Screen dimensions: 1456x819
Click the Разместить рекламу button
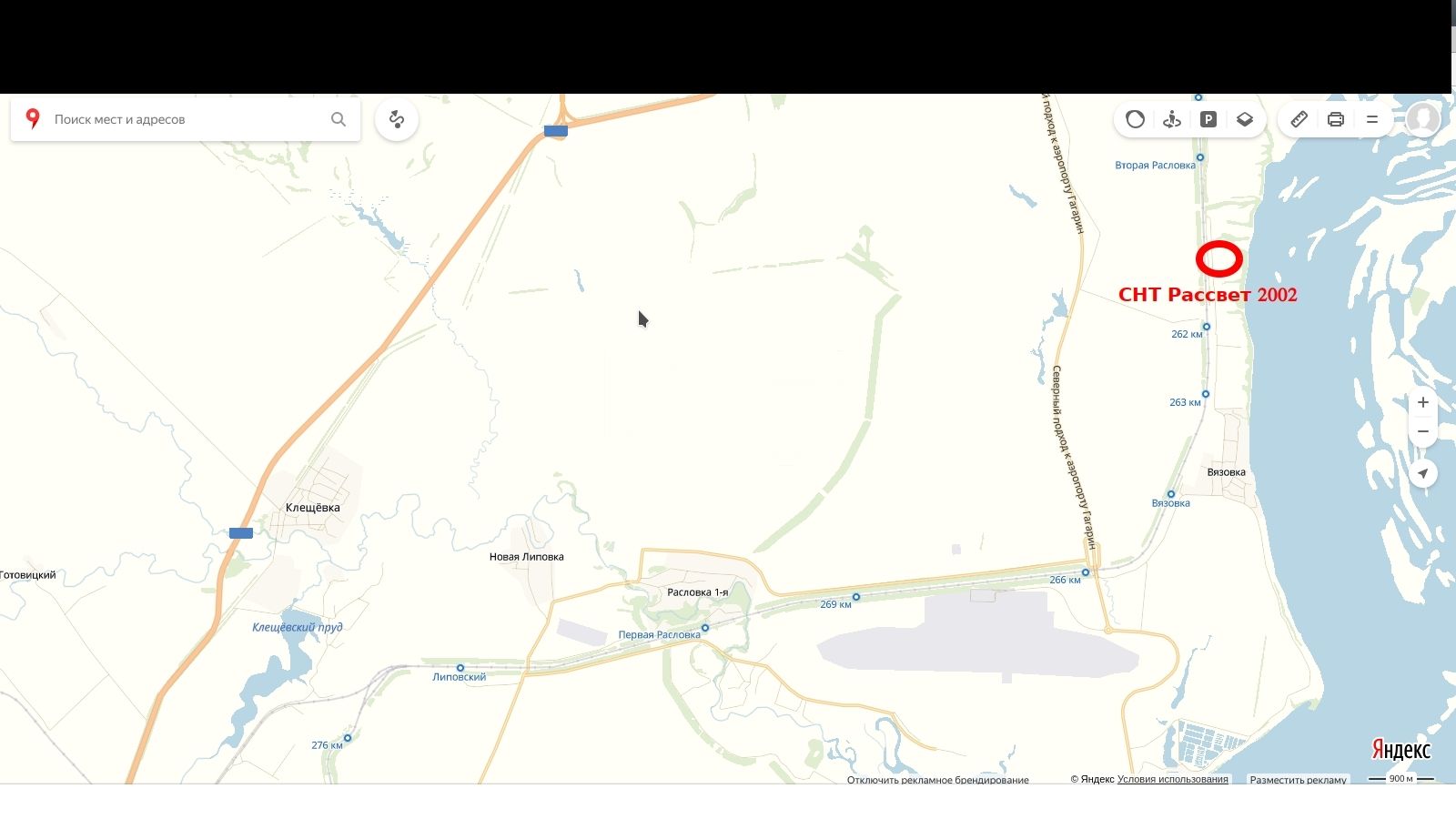click(x=1298, y=780)
